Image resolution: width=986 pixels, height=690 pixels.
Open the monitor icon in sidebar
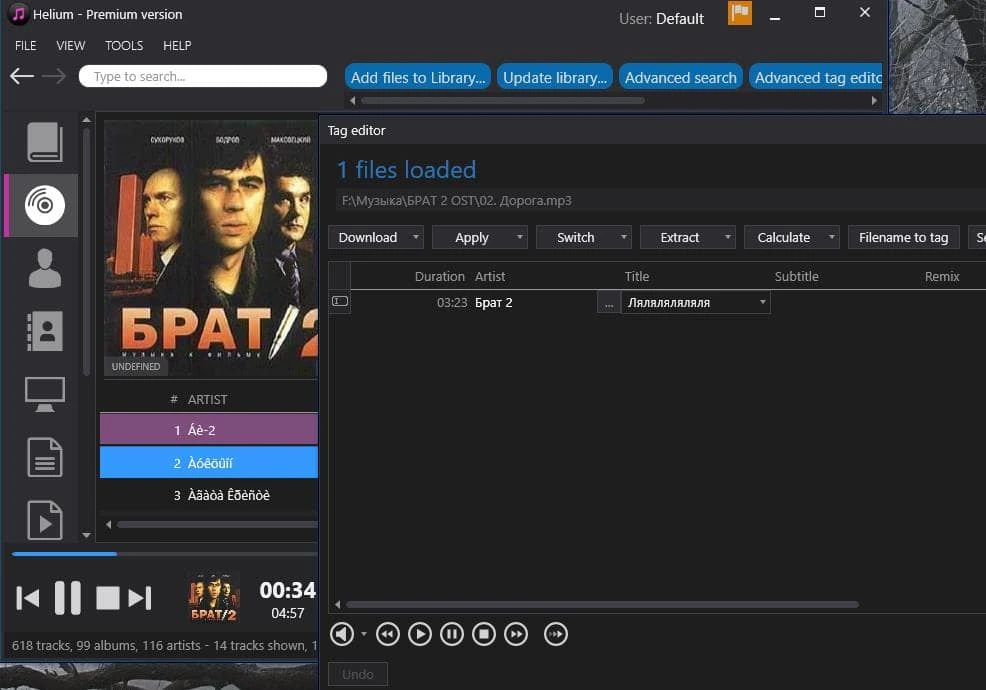tap(45, 394)
